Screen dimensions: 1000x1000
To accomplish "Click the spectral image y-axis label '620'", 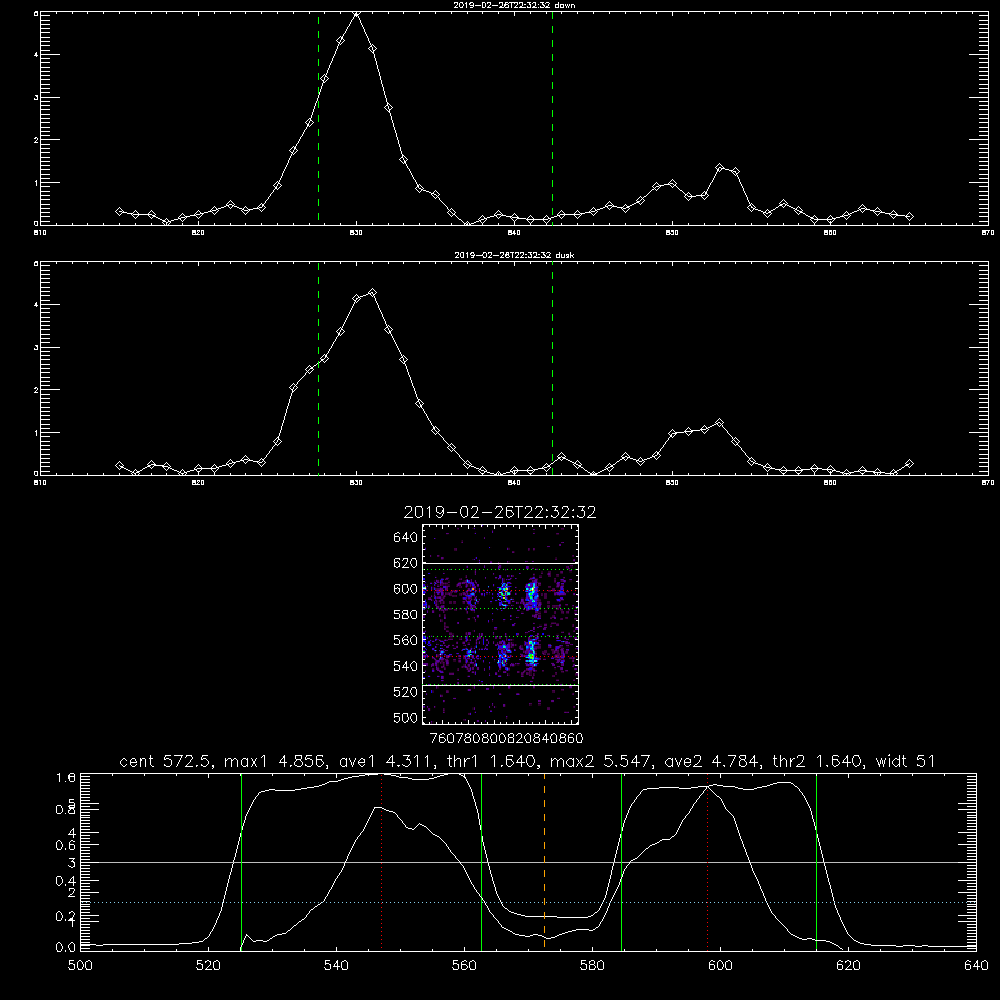I will pos(406,563).
